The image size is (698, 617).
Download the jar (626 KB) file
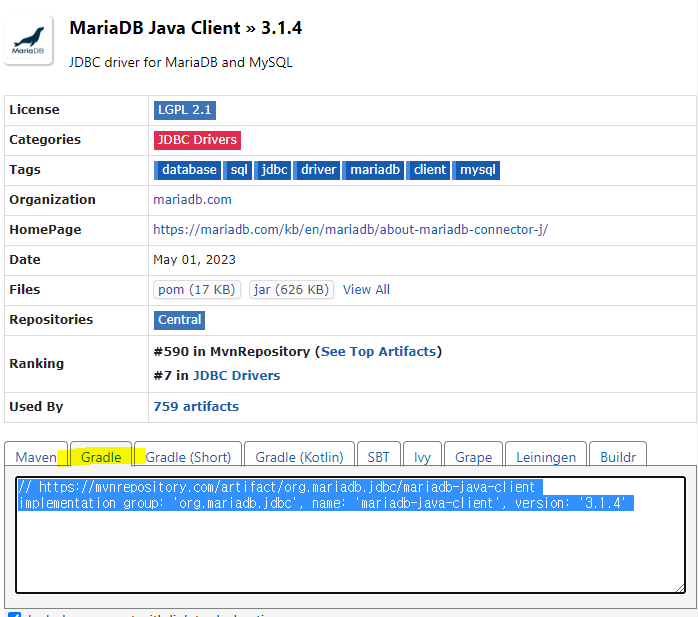(292, 290)
